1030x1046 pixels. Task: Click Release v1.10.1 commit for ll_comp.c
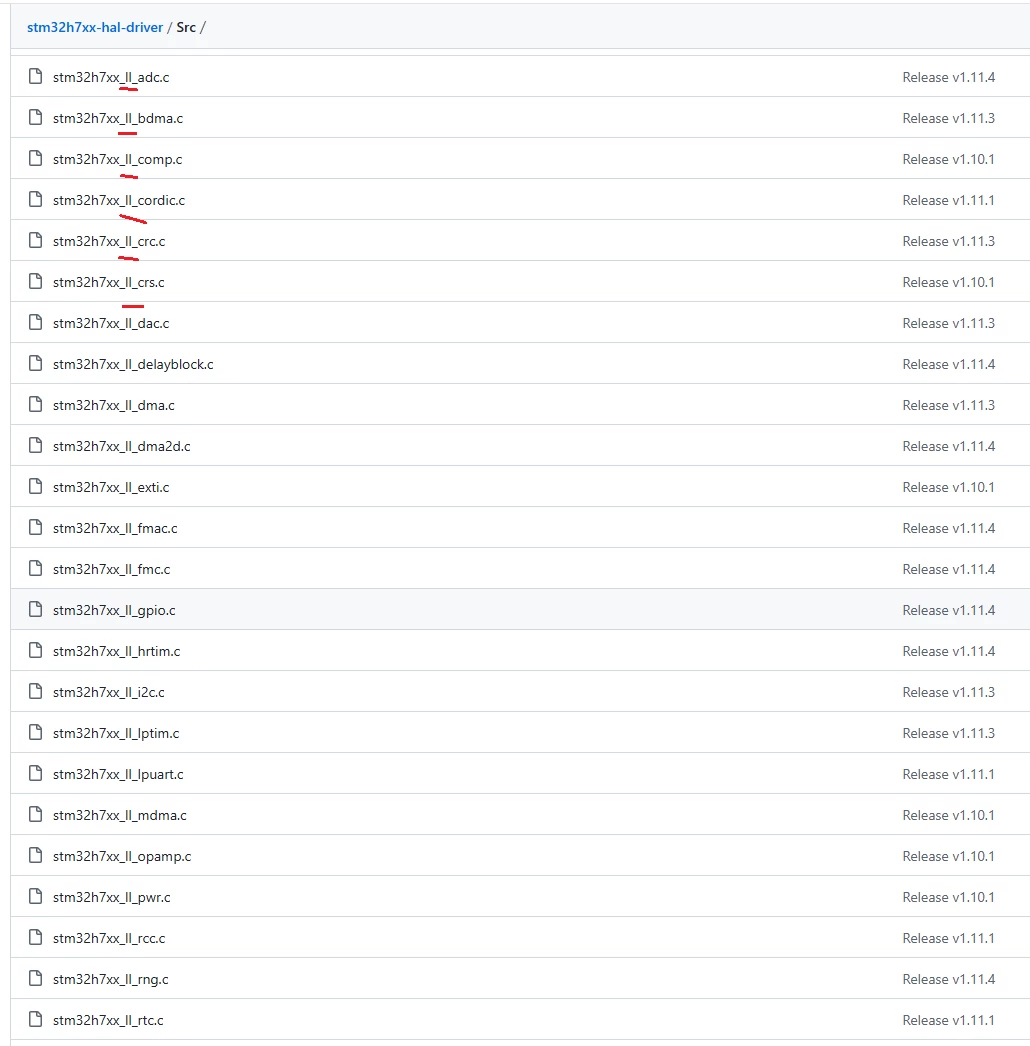point(949,159)
